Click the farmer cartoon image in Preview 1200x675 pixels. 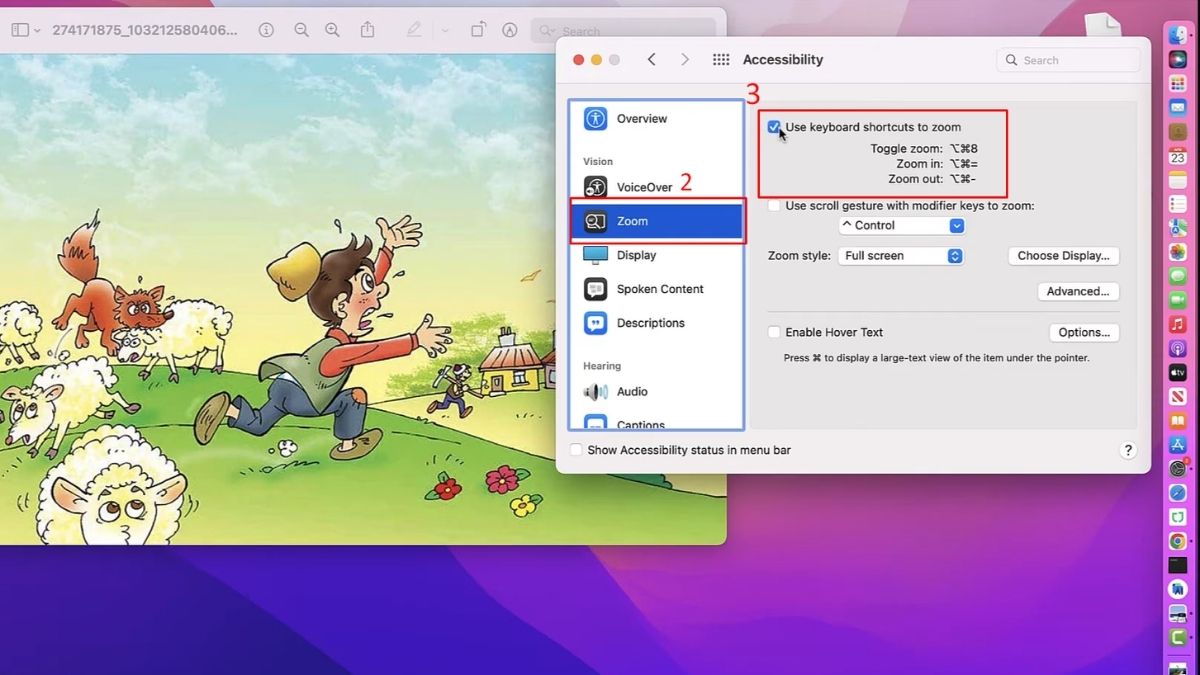(x=363, y=298)
